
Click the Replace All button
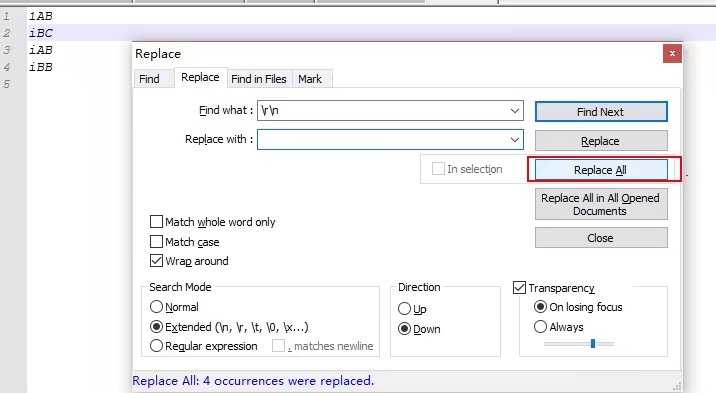[601, 170]
